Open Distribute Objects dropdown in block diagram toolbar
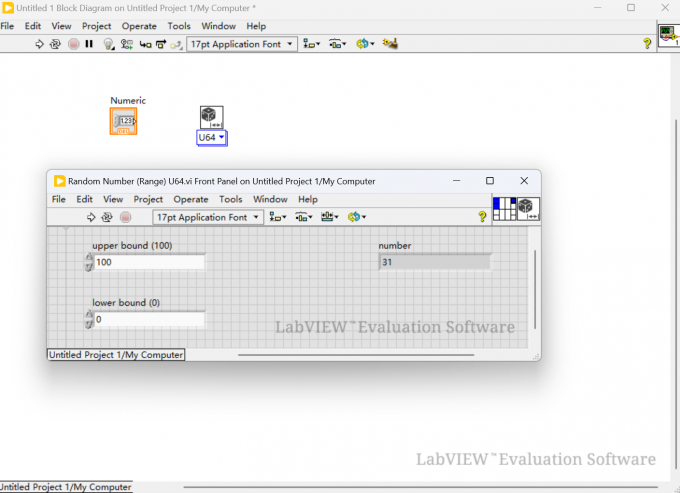The image size is (680, 493). tap(337, 44)
